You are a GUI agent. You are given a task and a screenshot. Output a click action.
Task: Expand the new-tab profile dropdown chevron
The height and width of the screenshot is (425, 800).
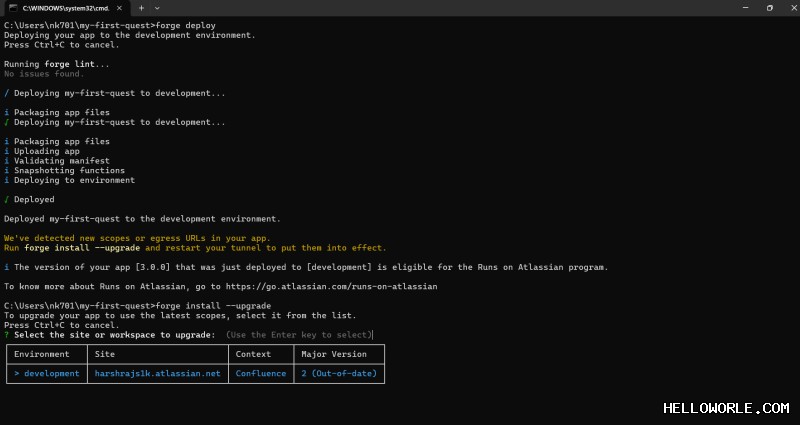pyautogui.click(x=157, y=8)
